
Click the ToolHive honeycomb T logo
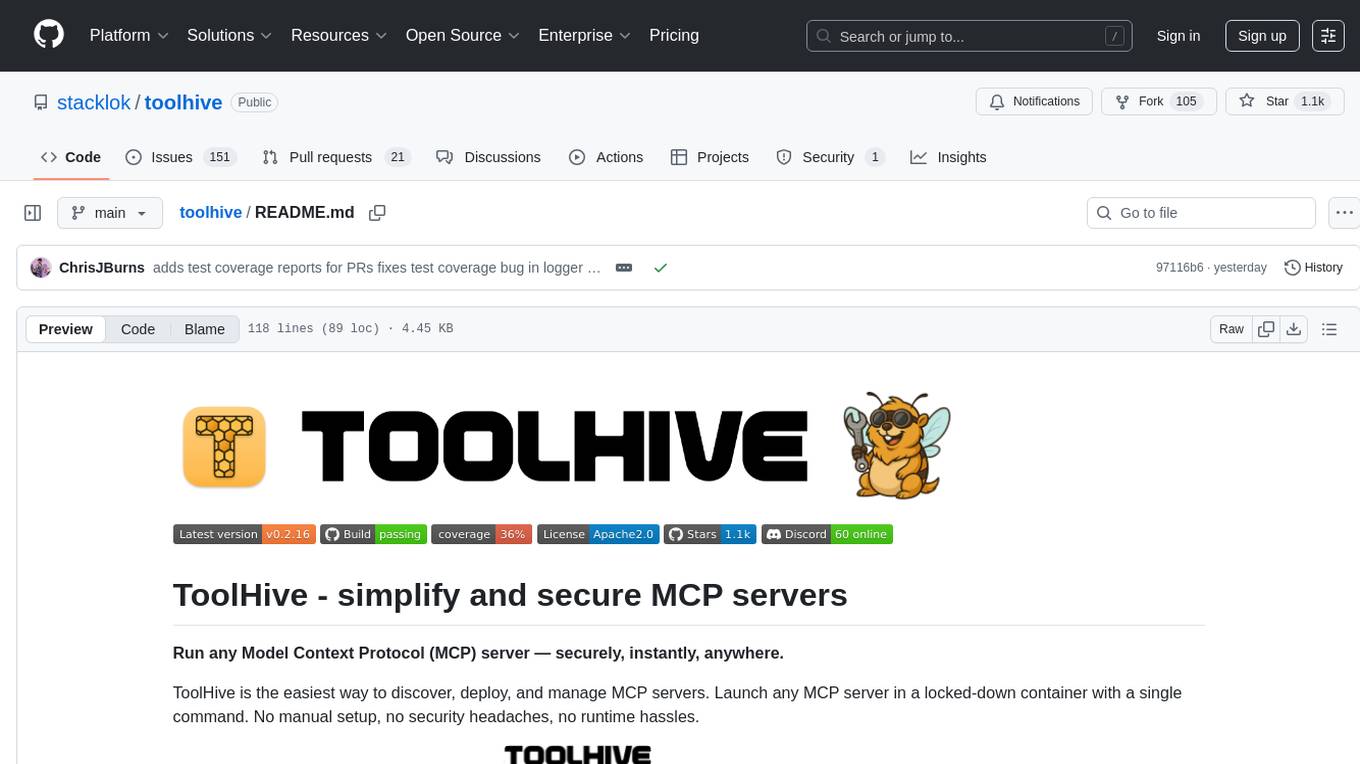tap(224, 447)
